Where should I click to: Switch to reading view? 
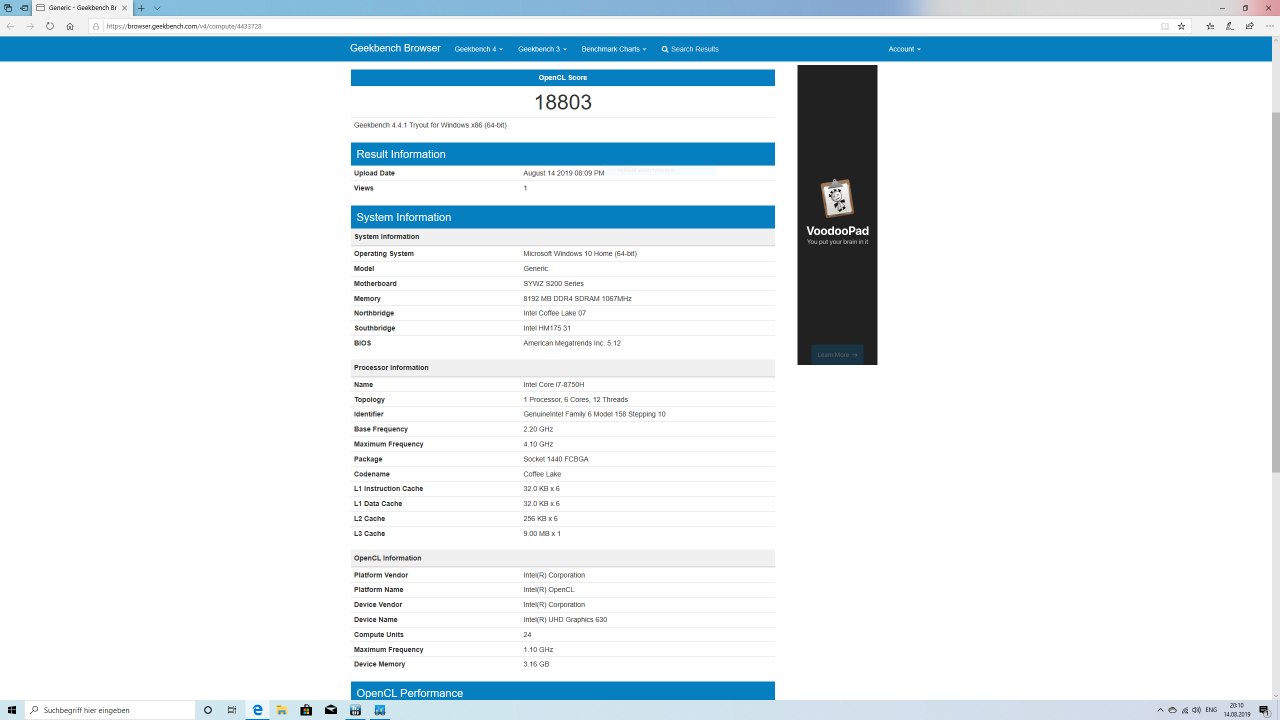coord(1165,26)
